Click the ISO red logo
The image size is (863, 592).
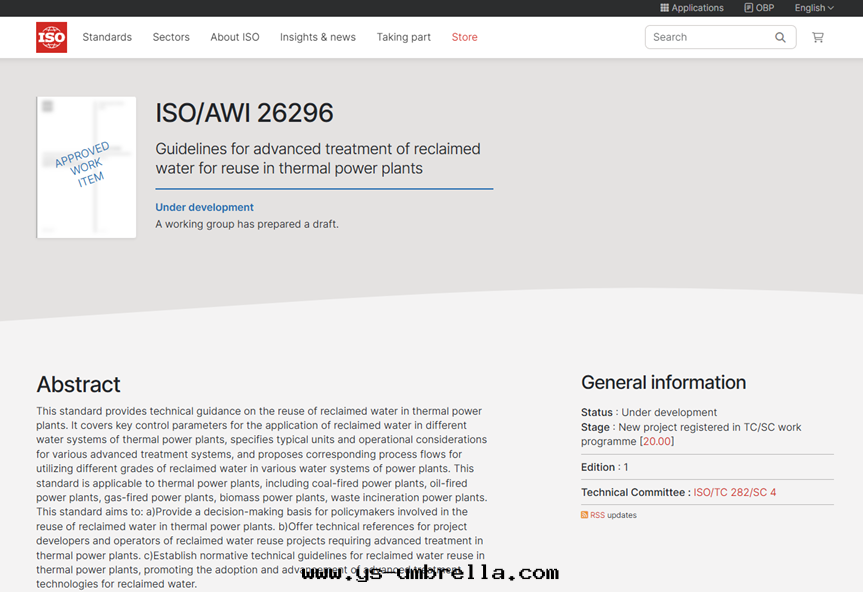point(52,37)
